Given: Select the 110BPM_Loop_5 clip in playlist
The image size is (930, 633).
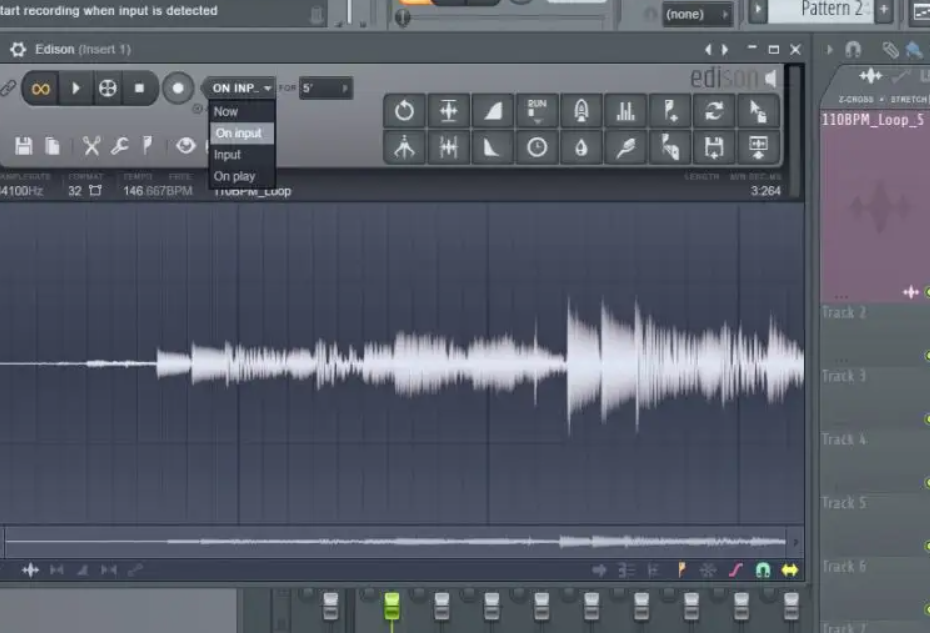Looking at the screenshot, I should click(875, 205).
